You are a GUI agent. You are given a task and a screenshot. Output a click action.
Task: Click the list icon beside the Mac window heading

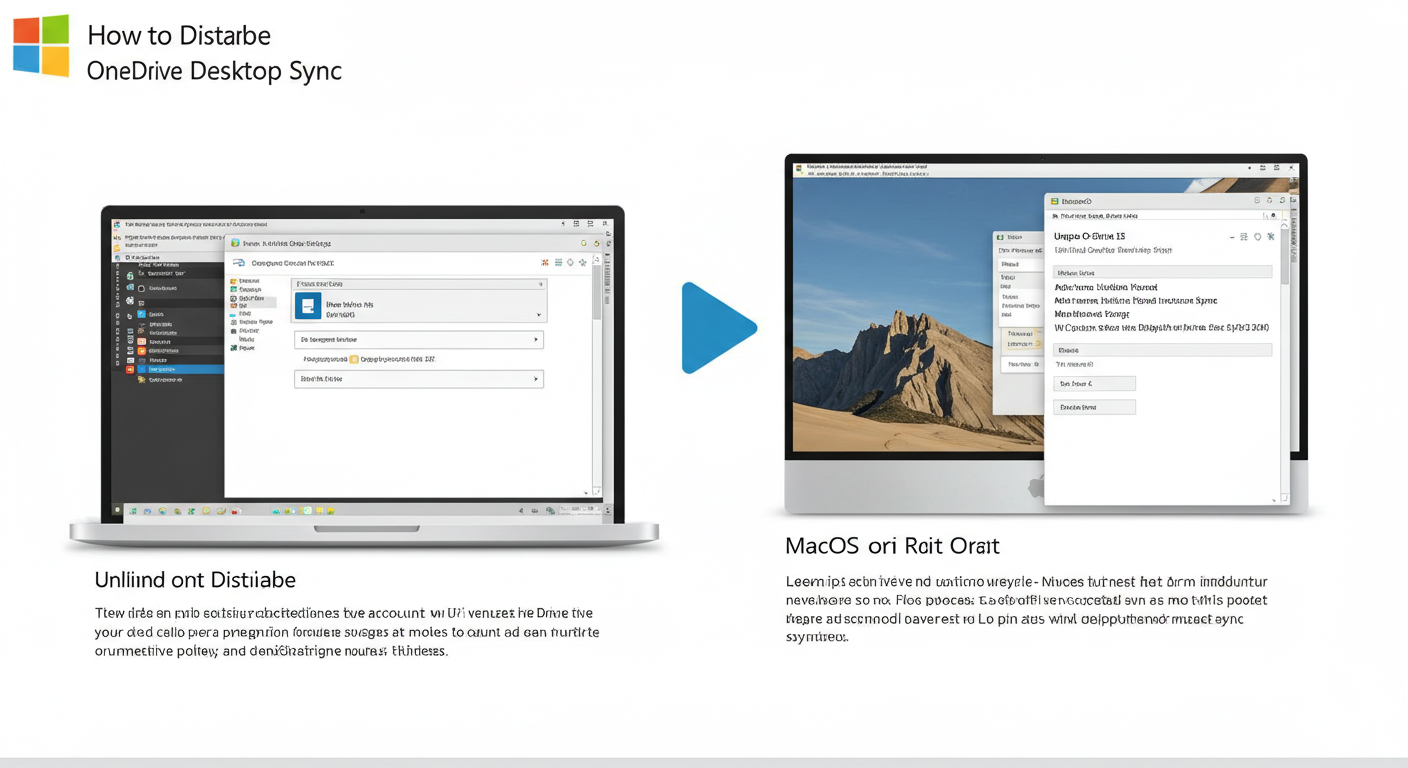pyautogui.click(x=1244, y=237)
